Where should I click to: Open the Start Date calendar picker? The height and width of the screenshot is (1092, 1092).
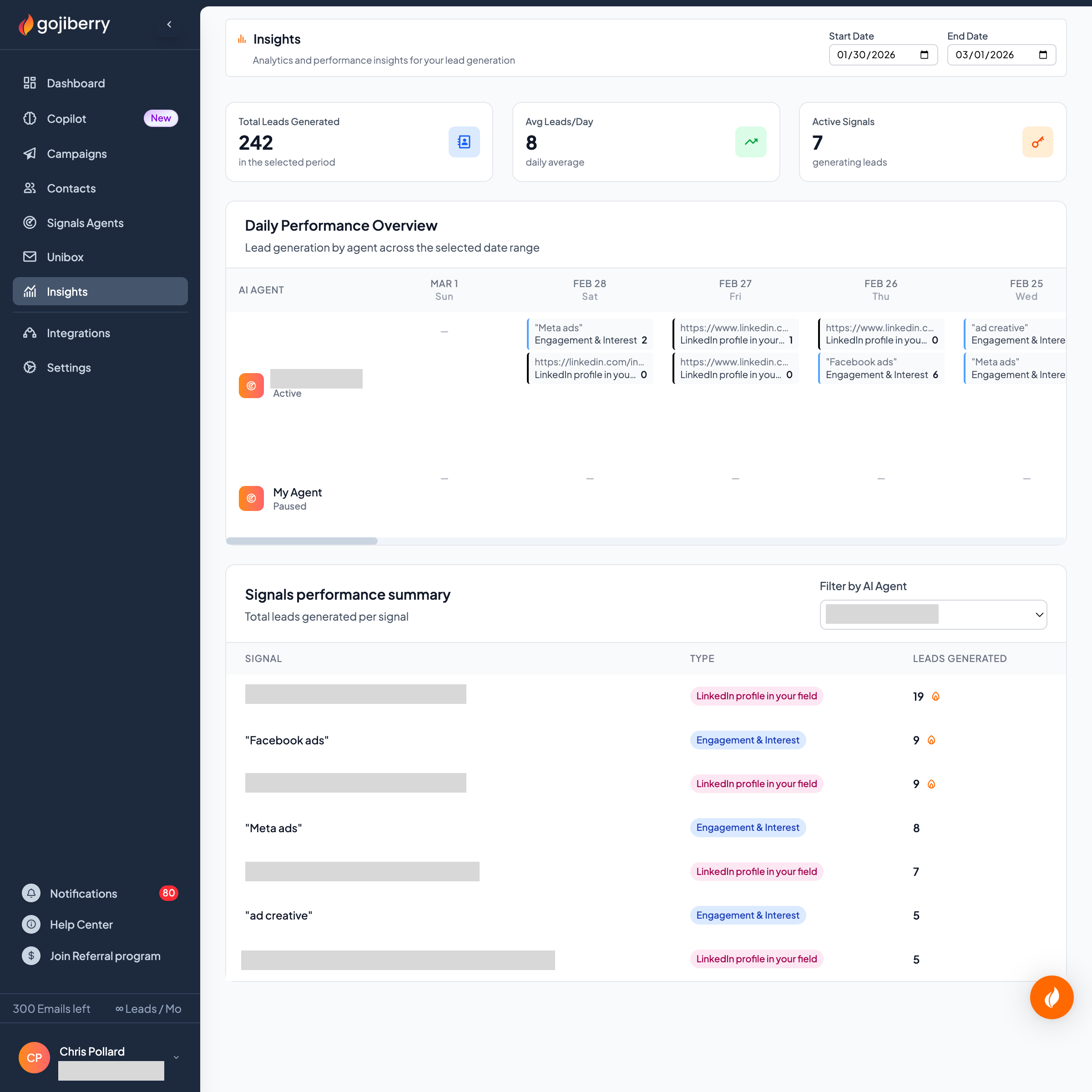pos(925,55)
